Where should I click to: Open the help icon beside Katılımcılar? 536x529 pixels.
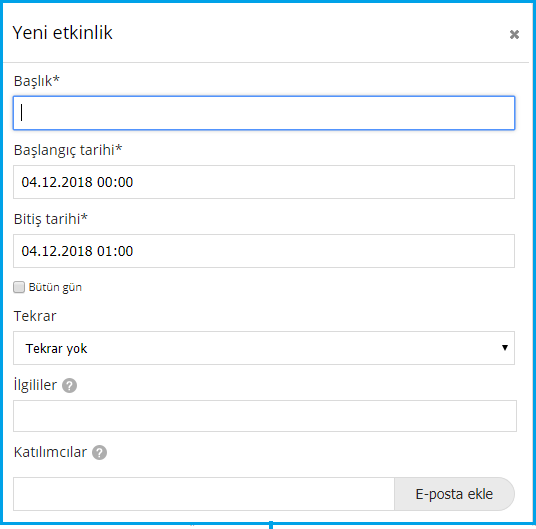(99, 453)
